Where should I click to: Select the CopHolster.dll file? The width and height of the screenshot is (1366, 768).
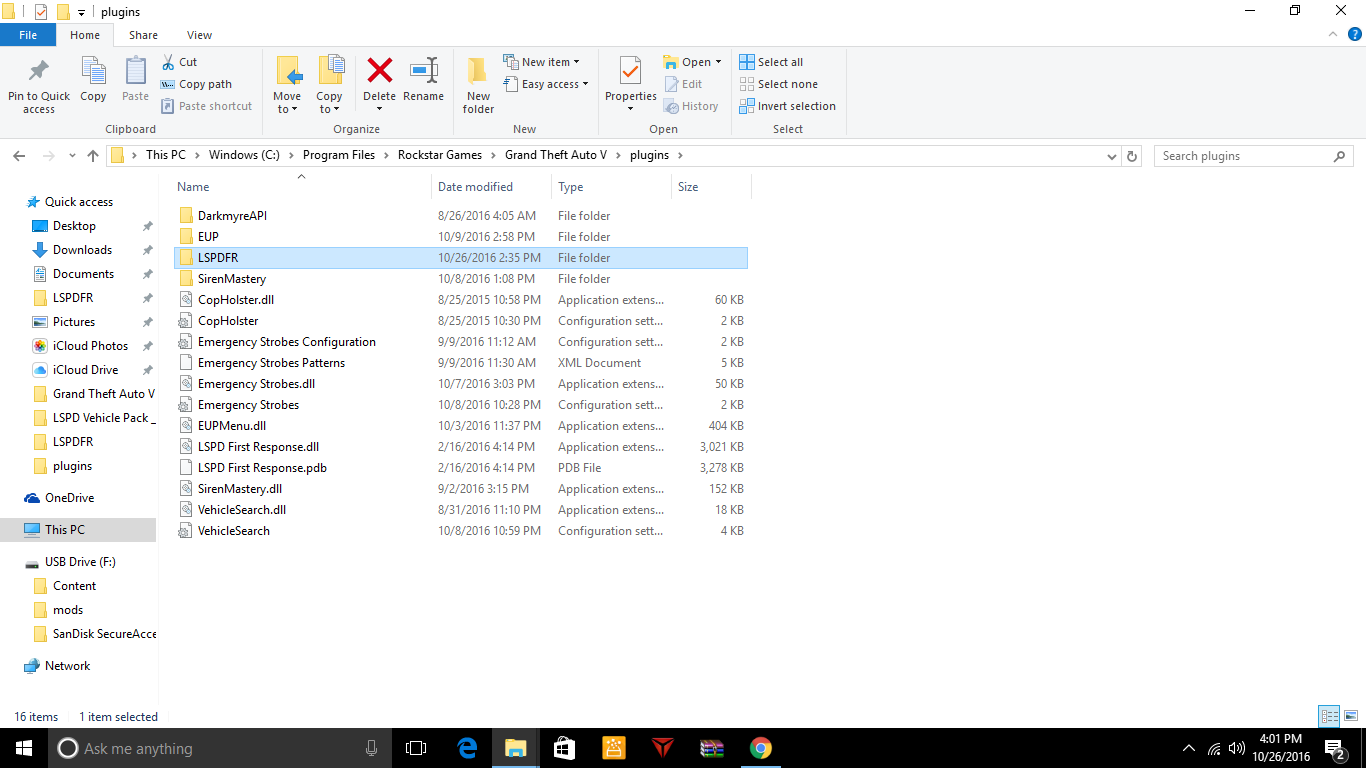click(x=236, y=300)
